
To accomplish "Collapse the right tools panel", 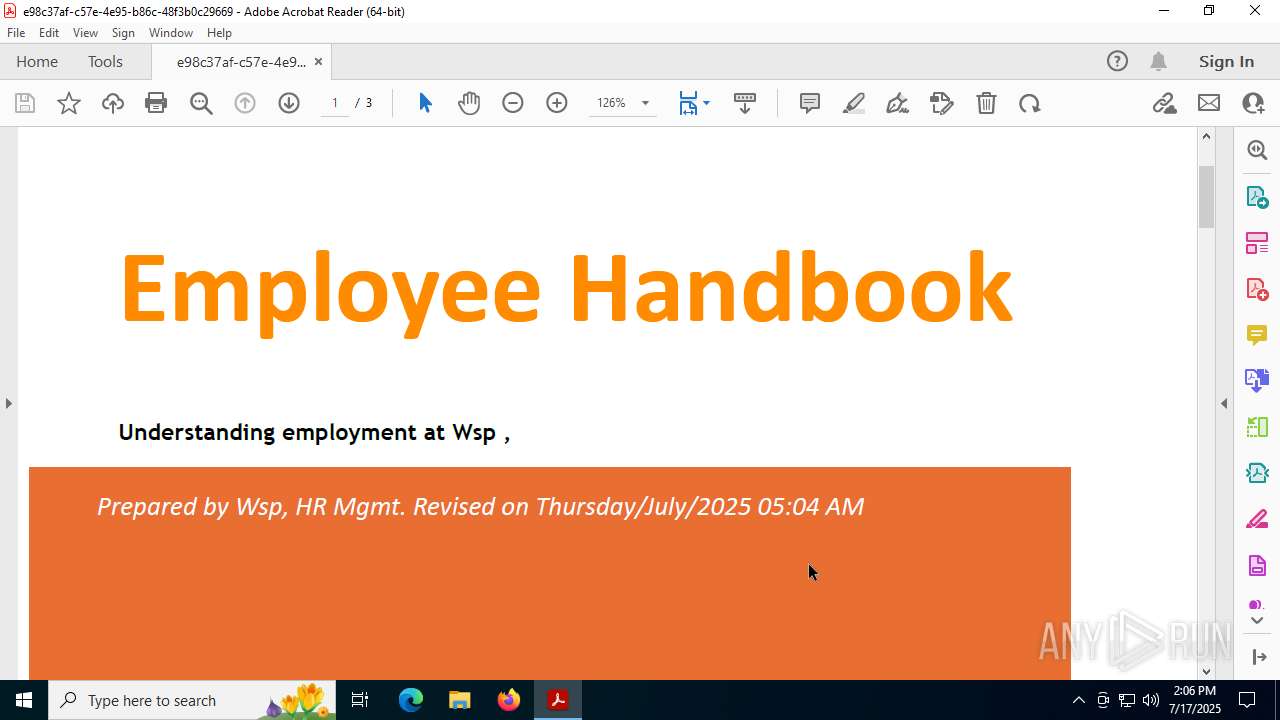I will coord(1257,657).
